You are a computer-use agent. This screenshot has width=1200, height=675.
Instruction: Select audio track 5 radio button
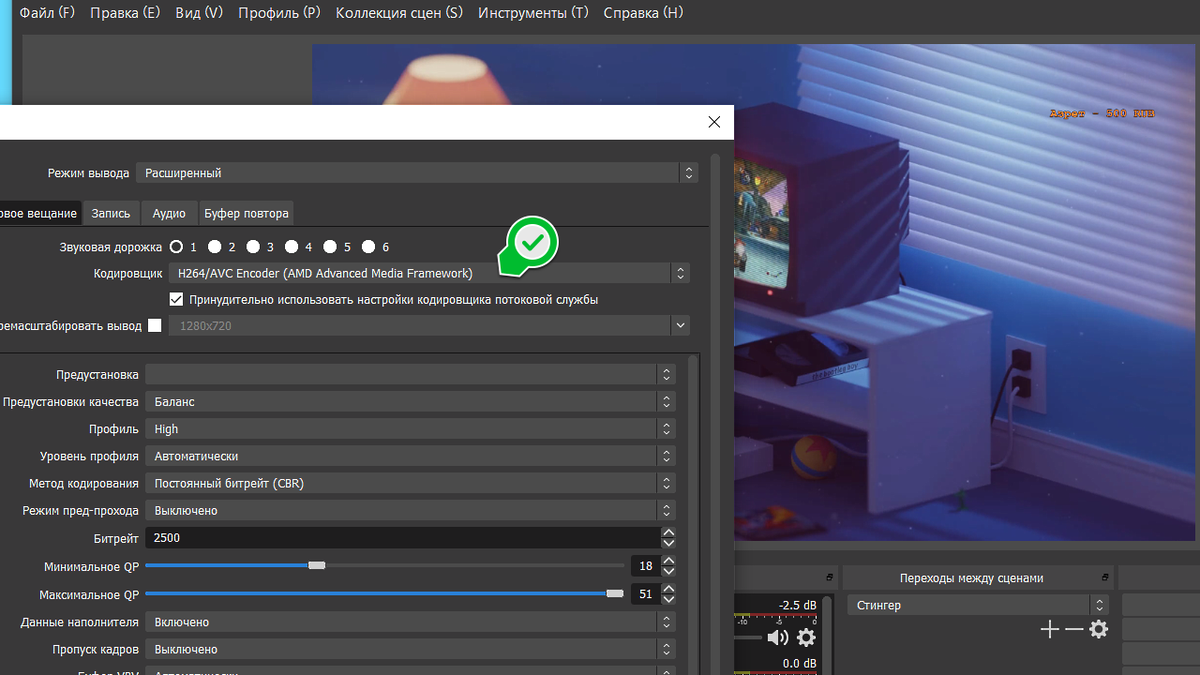click(331, 246)
